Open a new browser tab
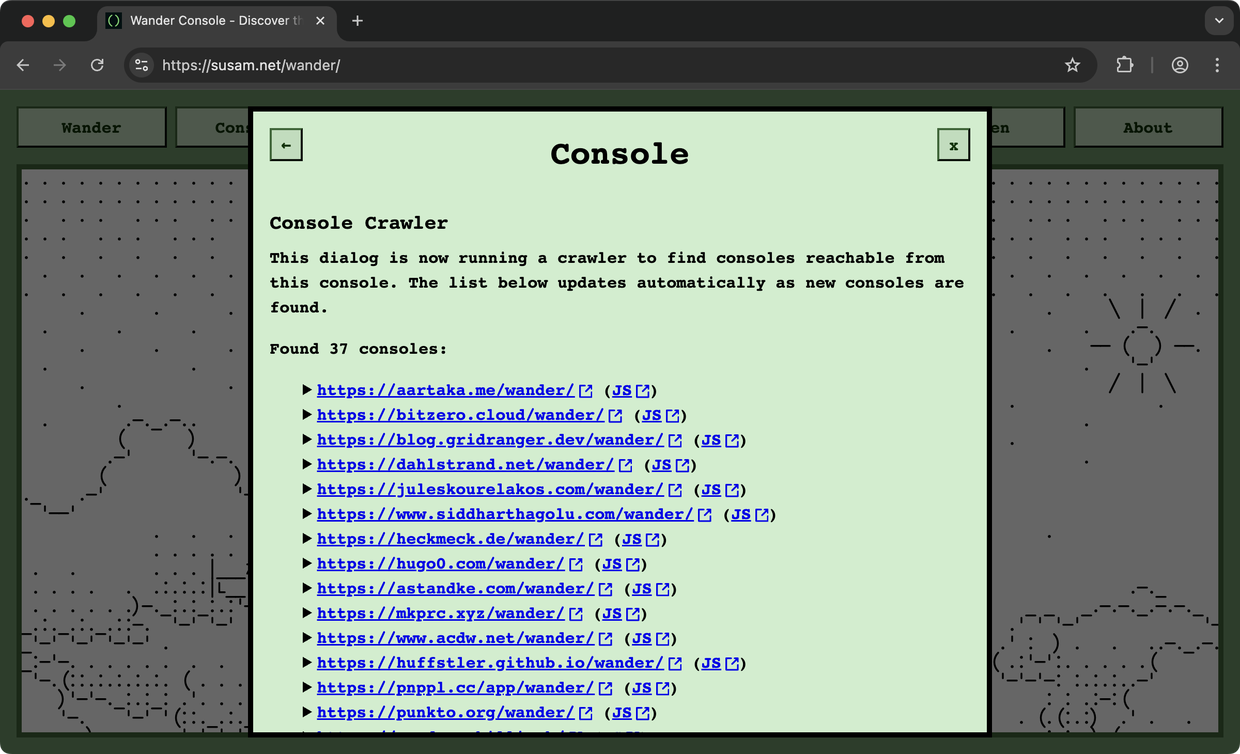 [x=357, y=21]
